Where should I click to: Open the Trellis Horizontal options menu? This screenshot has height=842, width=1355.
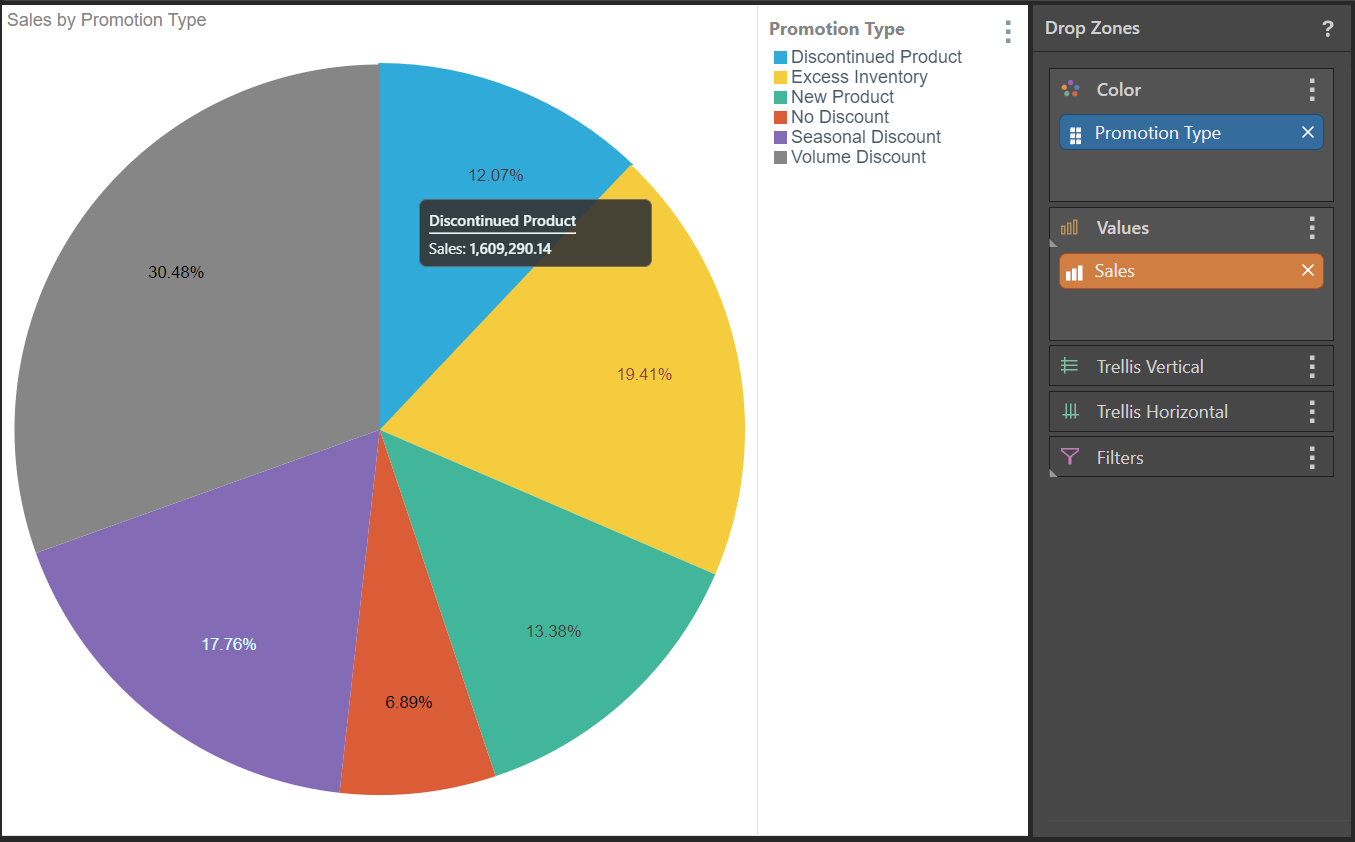1312,411
